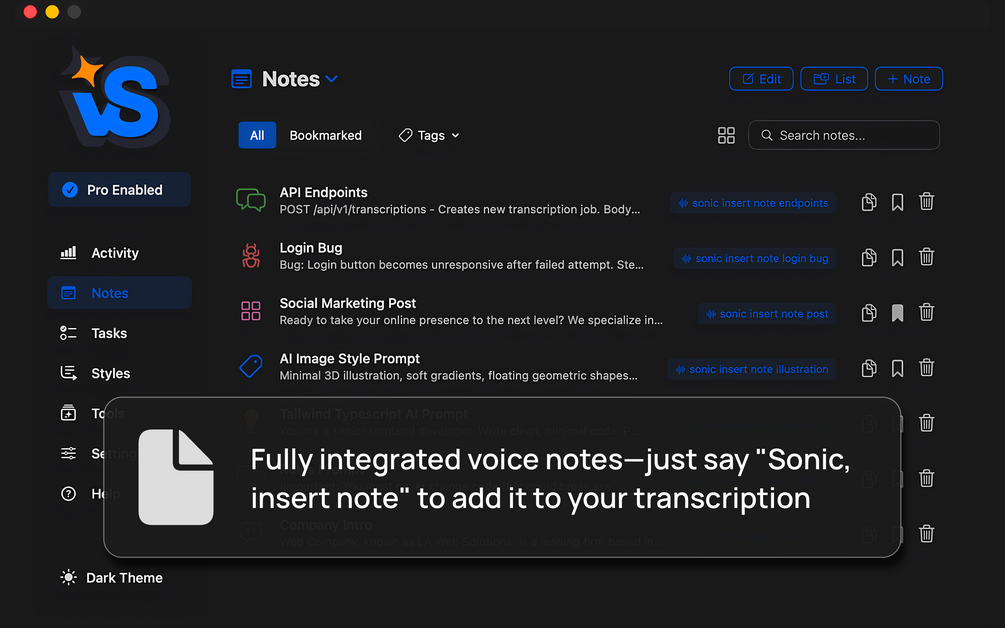This screenshot has width=1005, height=628.
Task: Click the grid view layout icon
Action: point(726,135)
